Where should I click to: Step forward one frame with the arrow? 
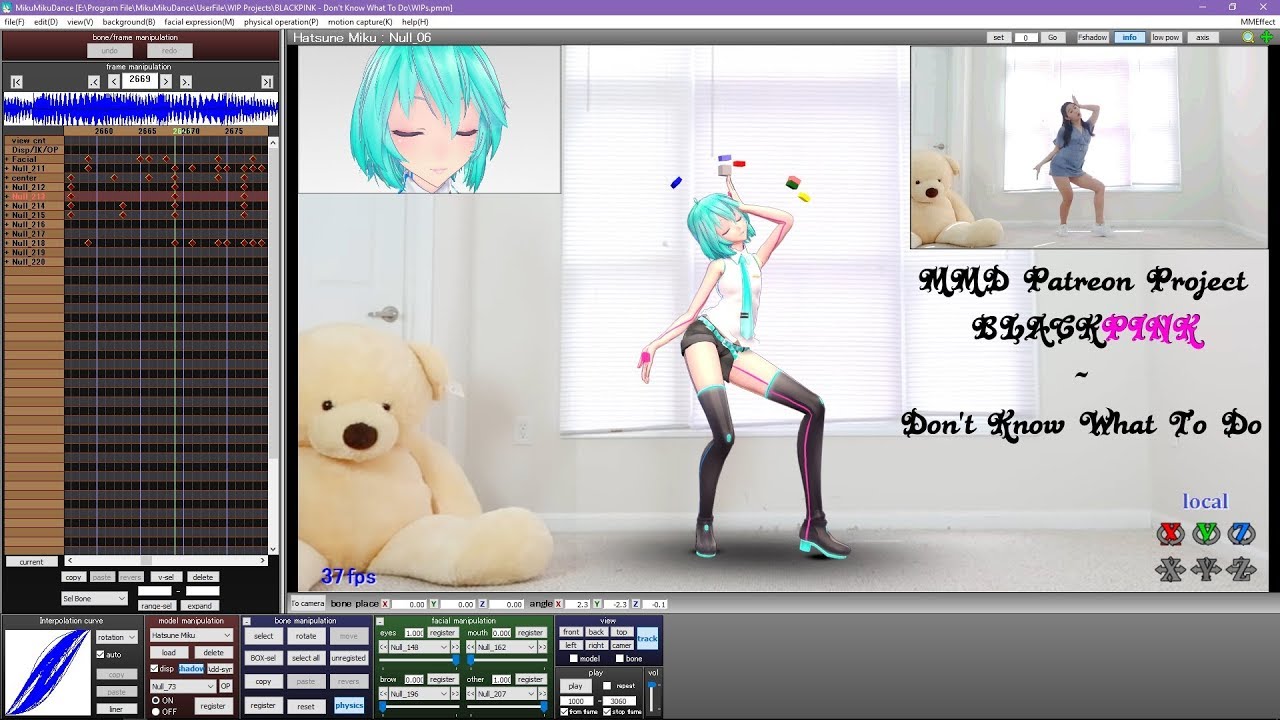click(x=166, y=81)
